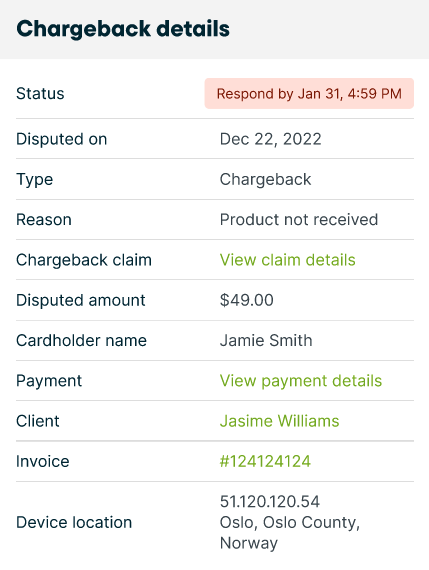Click the Respond by Jan 31 status badge
The image size is (429, 570).
click(x=309, y=93)
